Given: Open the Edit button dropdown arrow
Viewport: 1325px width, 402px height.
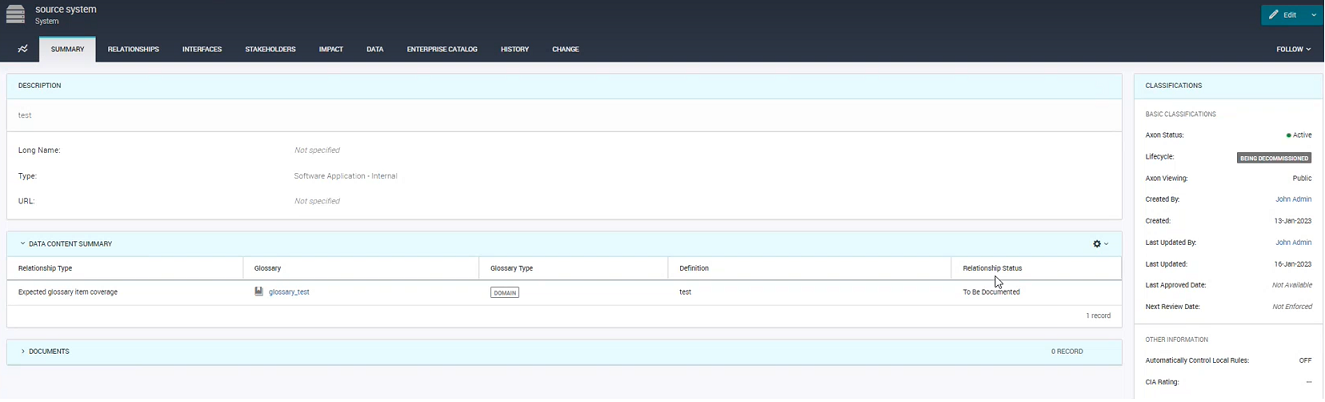Looking at the screenshot, I should coord(1314,15).
